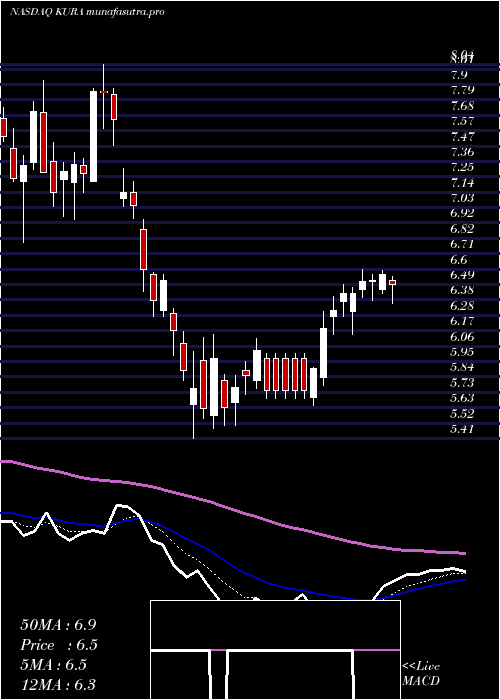Click the blue moving average line
500x700 pixels.
coord(232,566)
